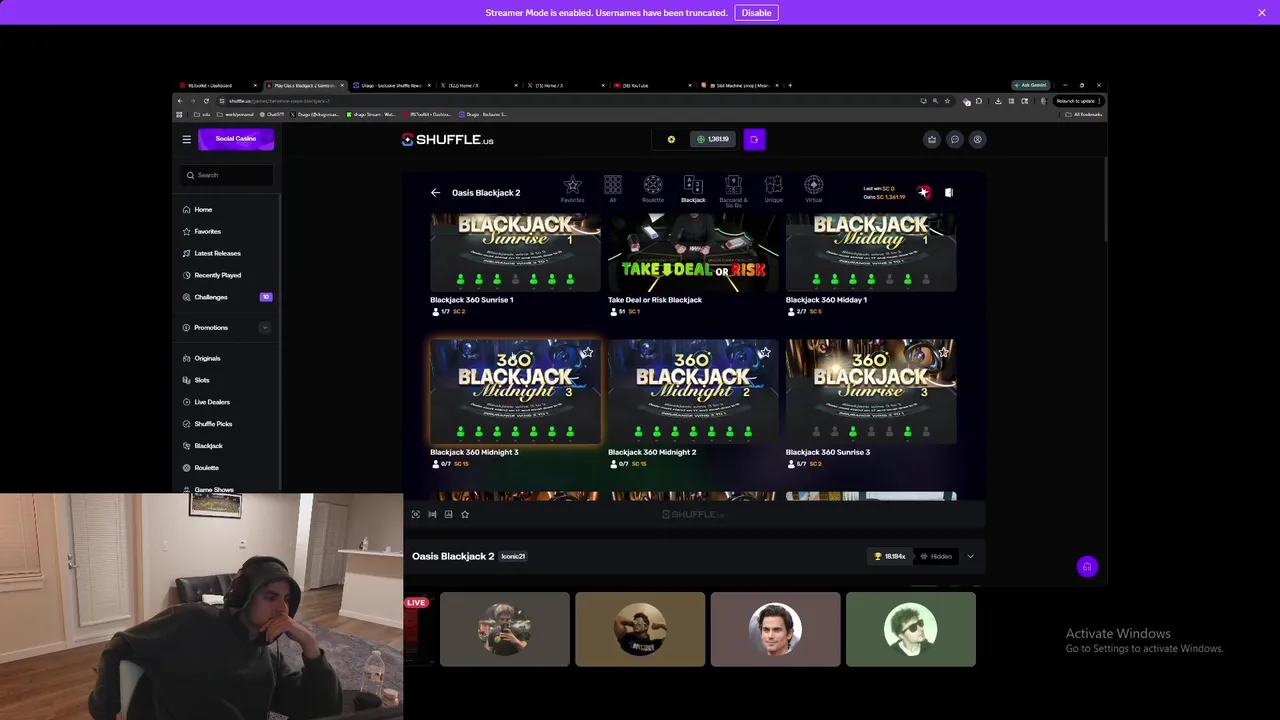The width and height of the screenshot is (1280, 720).
Task: Switch to the YouTube browser tab
Action: pos(652,85)
